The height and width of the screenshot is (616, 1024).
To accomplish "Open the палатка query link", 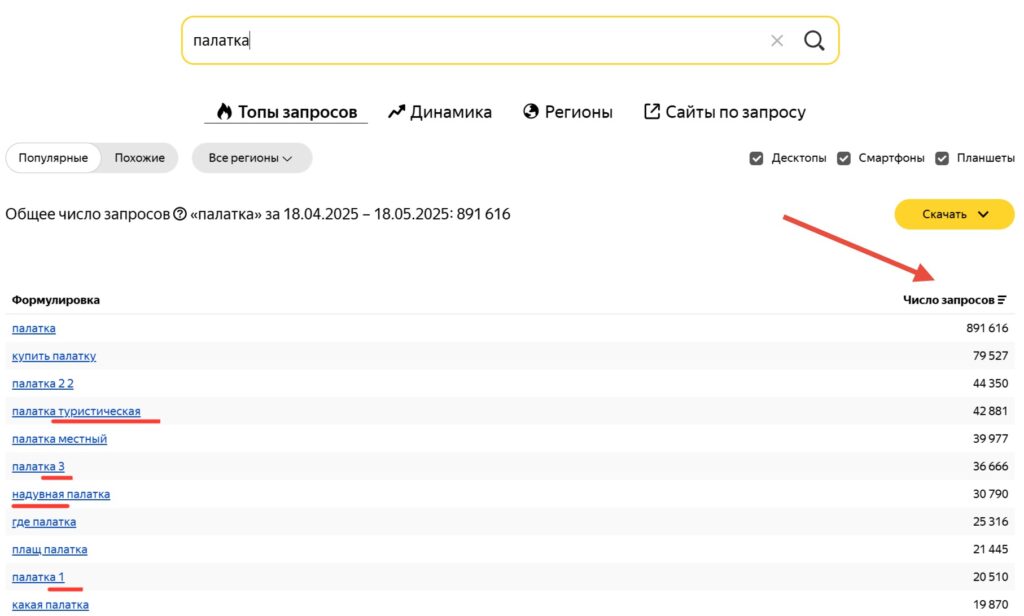I will [x=33, y=329].
